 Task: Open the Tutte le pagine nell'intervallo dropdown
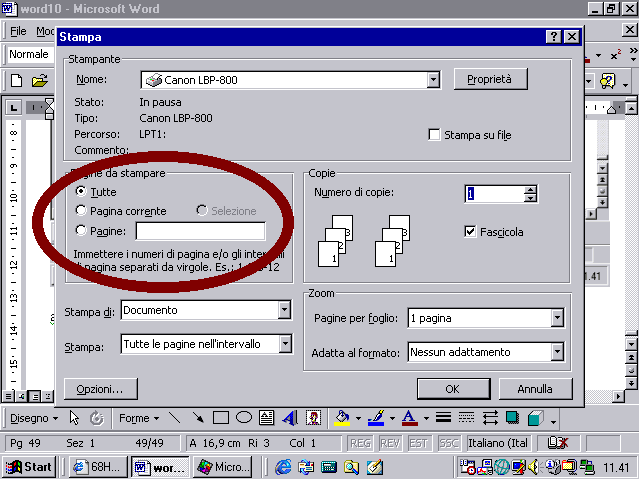[x=285, y=344]
